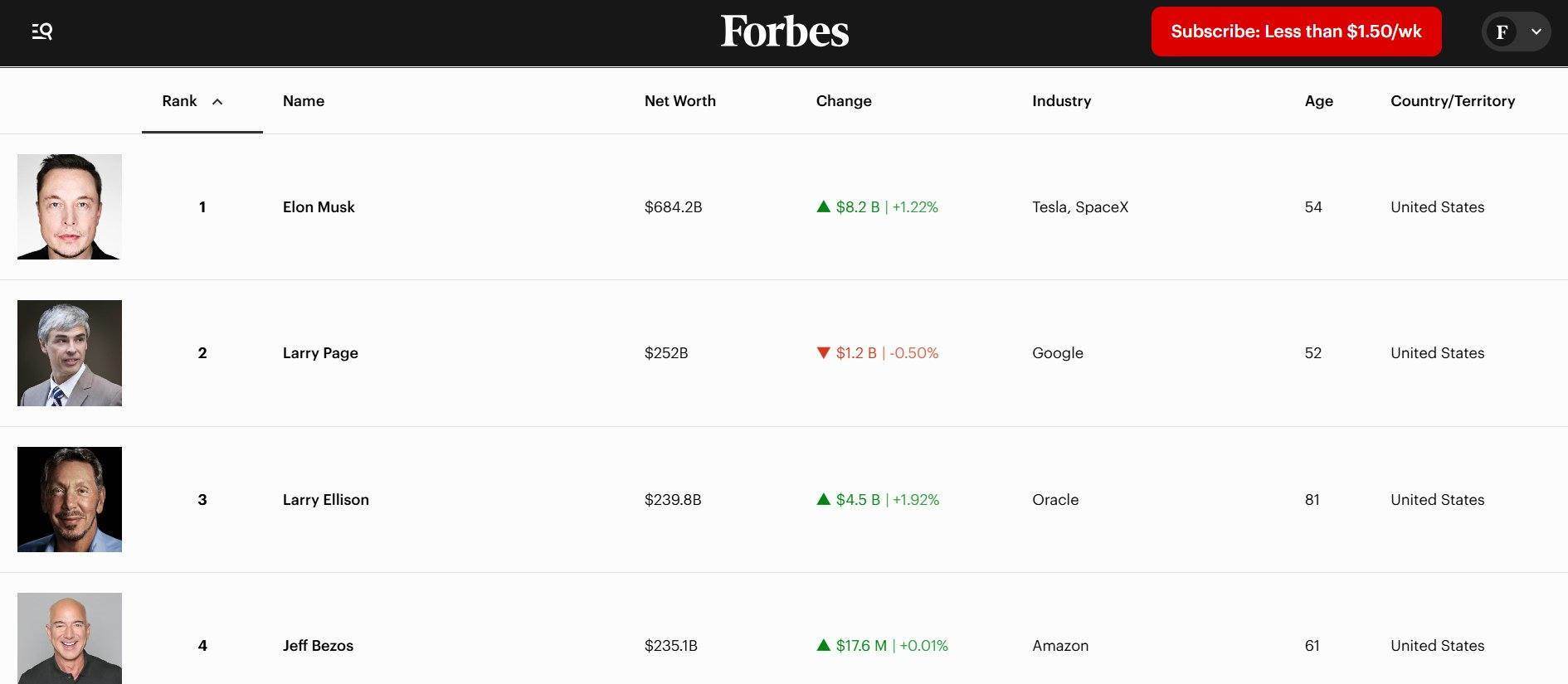Open the Elon Musk name link
This screenshot has width=1568, height=684.
[319, 207]
